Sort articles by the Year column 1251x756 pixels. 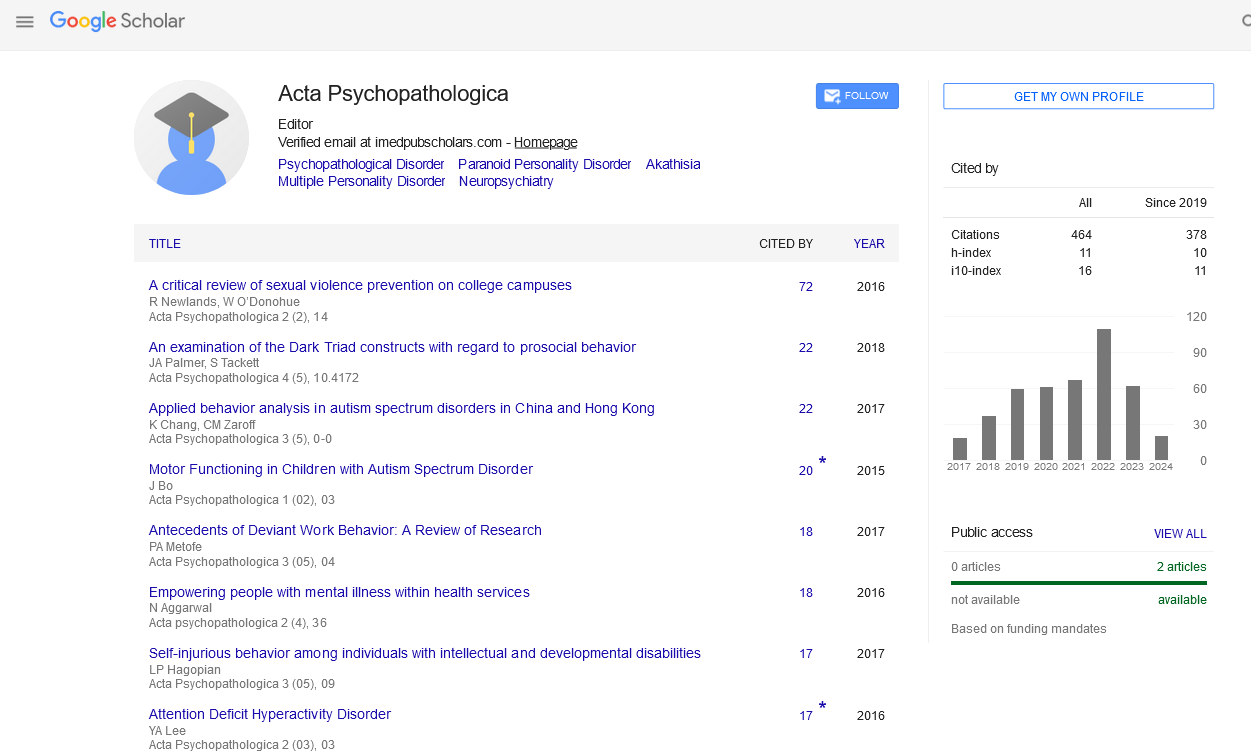coord(869,244)
